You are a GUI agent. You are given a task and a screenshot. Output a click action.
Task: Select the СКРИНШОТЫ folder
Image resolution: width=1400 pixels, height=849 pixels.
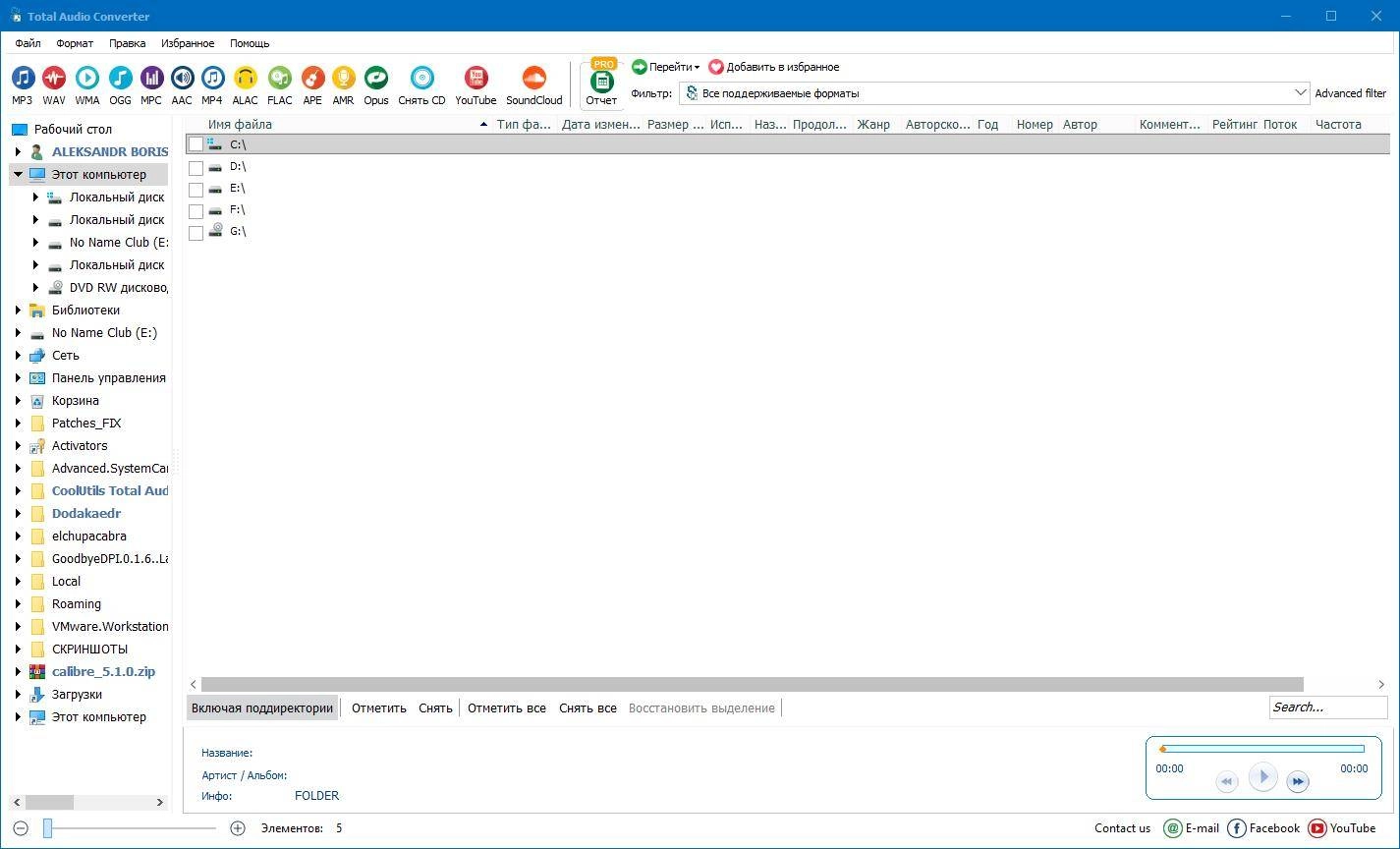(x=89, y=650)
